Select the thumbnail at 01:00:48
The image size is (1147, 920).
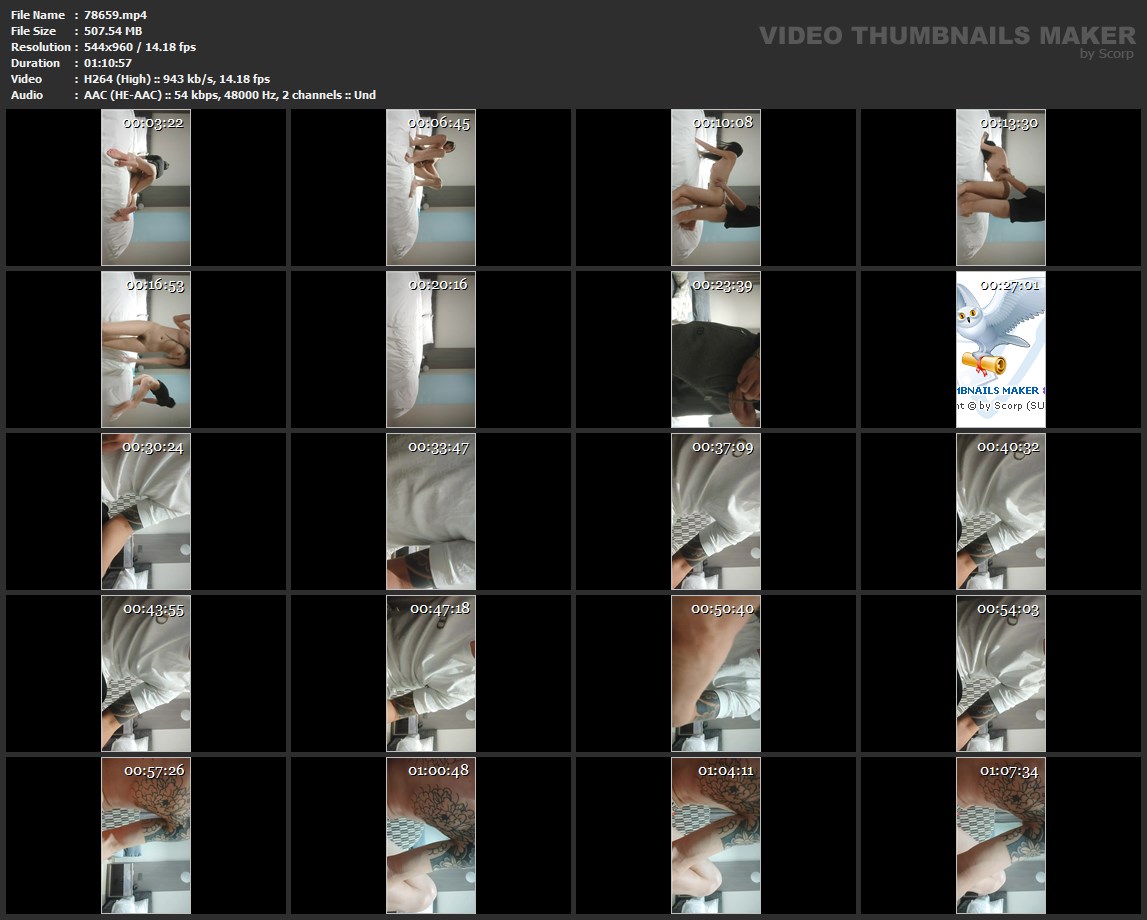pyautogui.click(x=431, y=835)
